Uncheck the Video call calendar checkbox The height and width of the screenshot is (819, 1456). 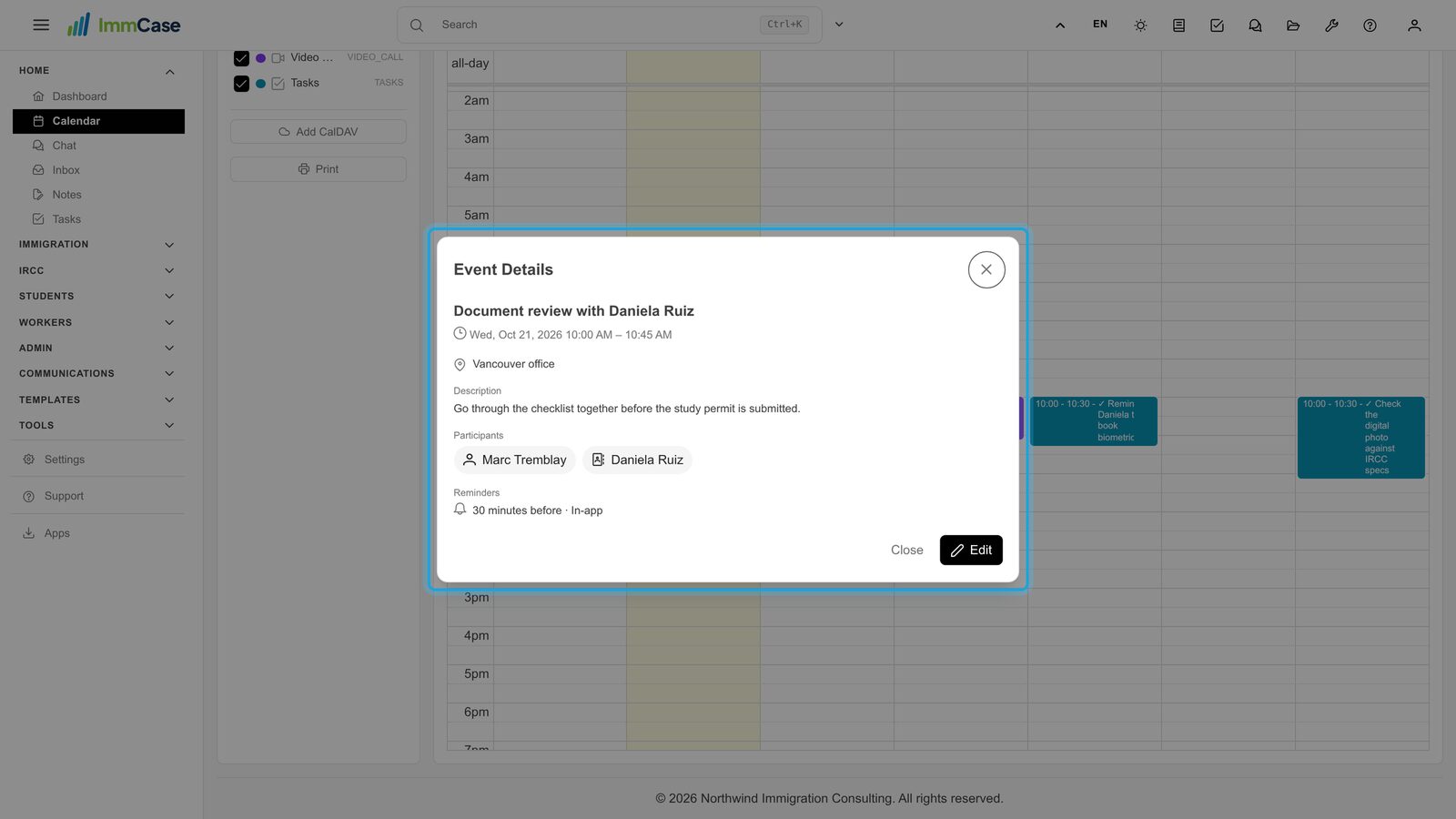click(x=241, y=58)
